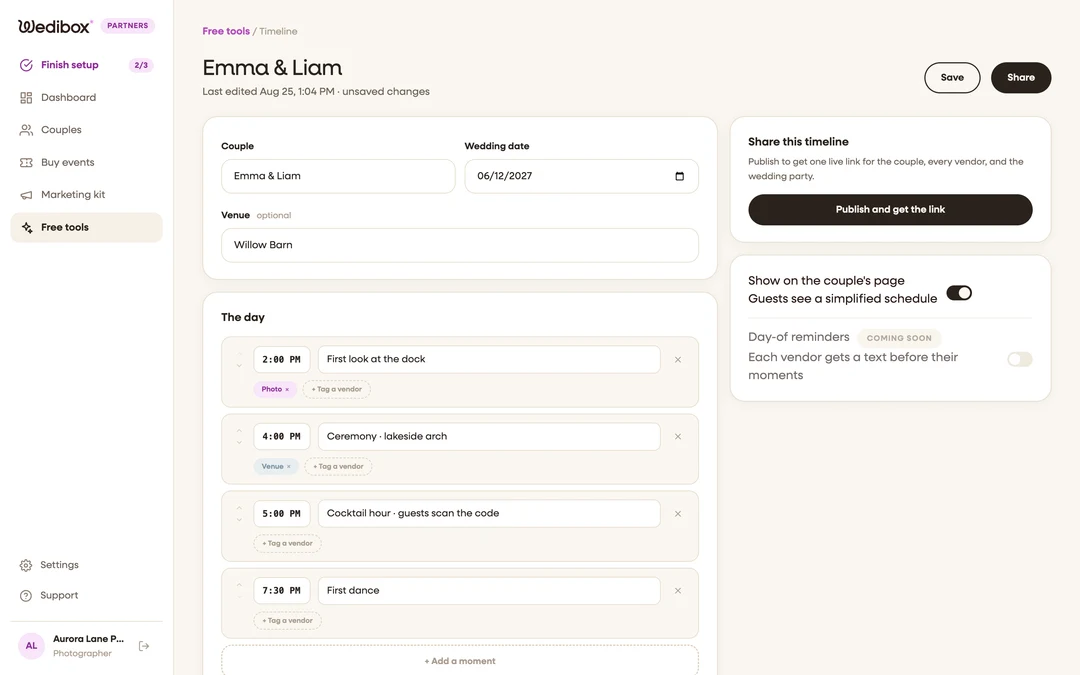Remove the Photo vendor tag
The width and height of the screenshot is (1080, 675).
(x=287, y=390)
